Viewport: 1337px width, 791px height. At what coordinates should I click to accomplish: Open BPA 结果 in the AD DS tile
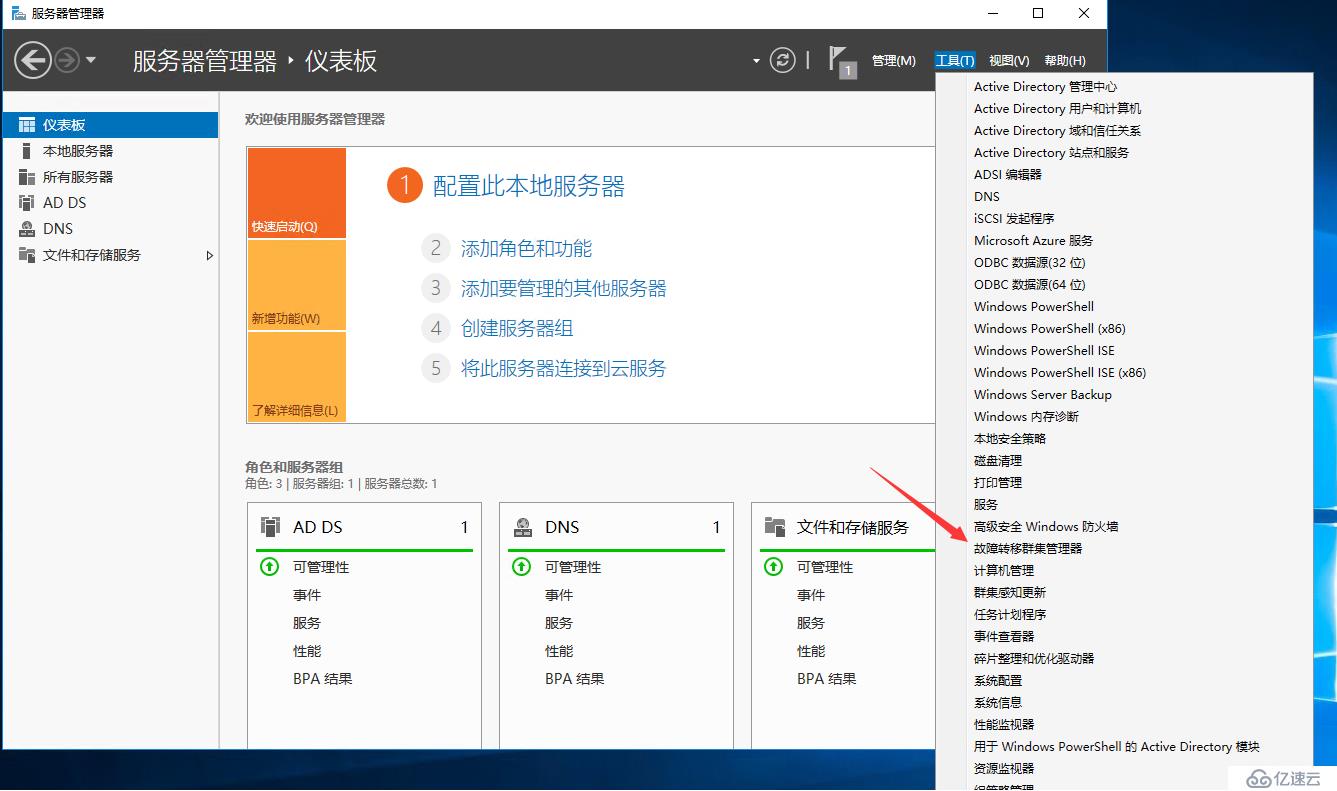pyautogui.click(x=323, y=679)
